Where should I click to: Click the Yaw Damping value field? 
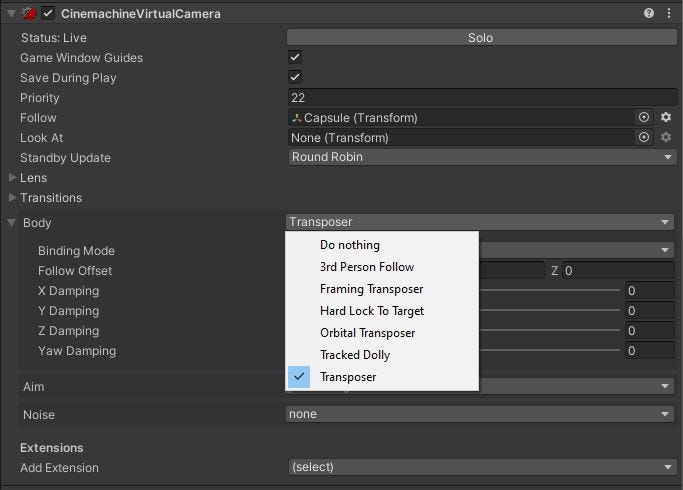[649, 351]
